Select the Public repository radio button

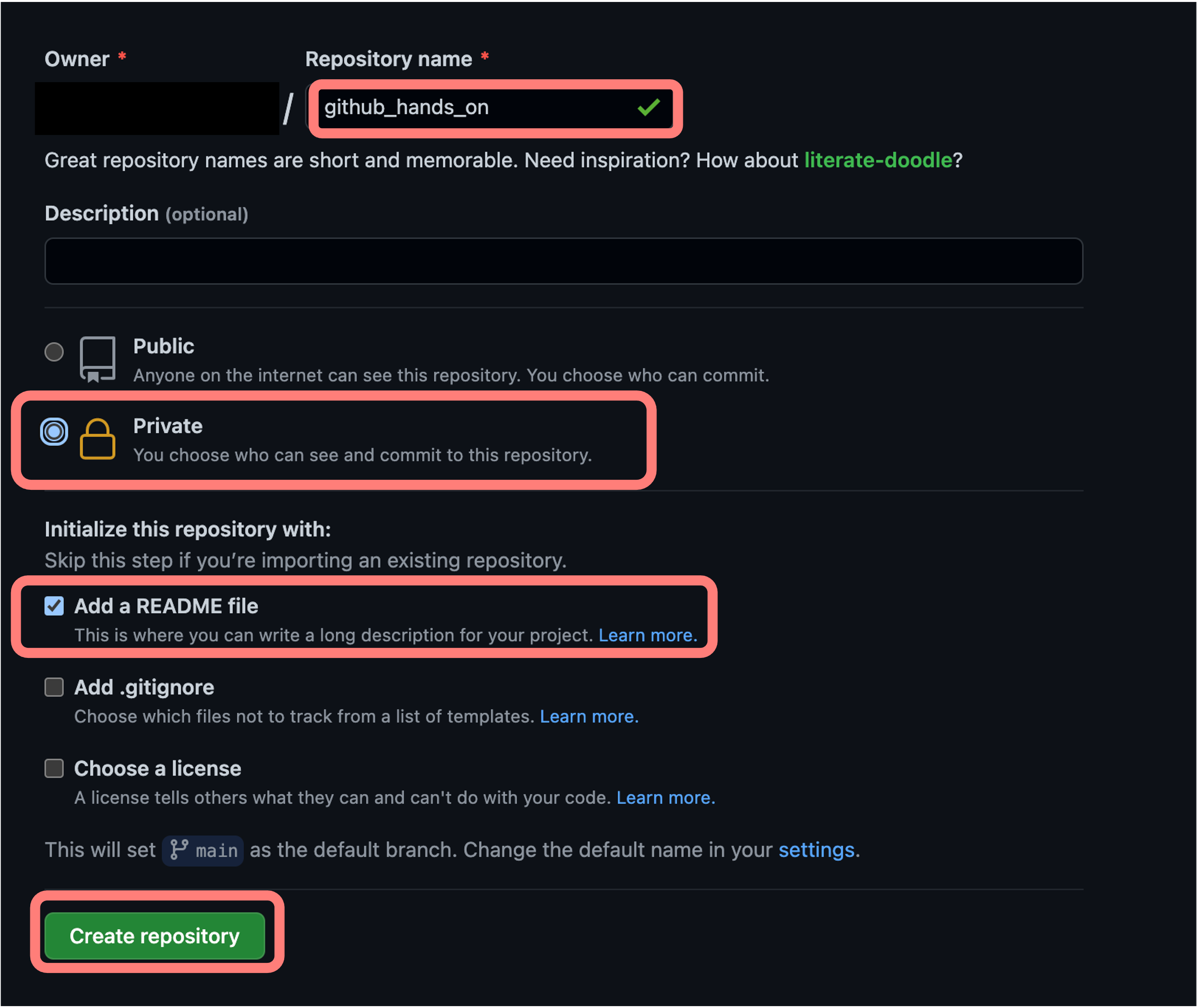click(x=54, y=352)
